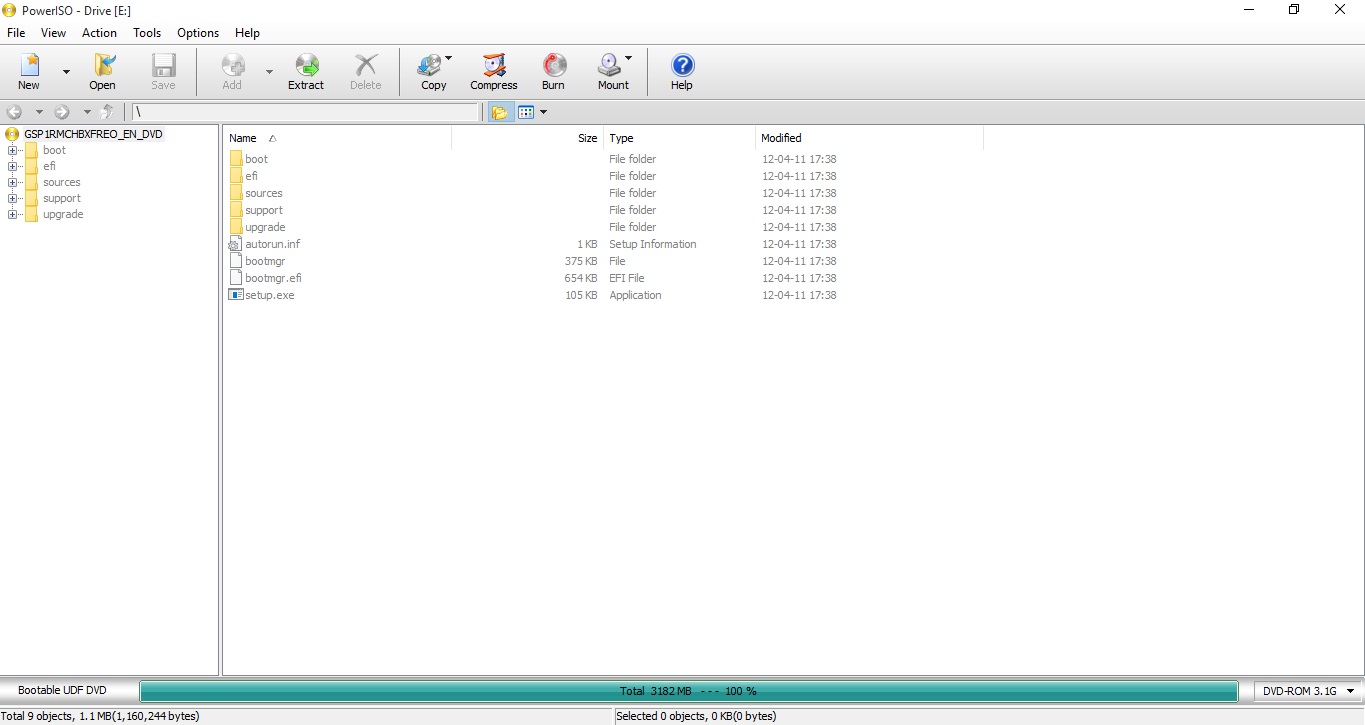The image size is (1365, 725).
Task: Click the Total 3182 MB capacity bar
Action: tap(688, 691)
